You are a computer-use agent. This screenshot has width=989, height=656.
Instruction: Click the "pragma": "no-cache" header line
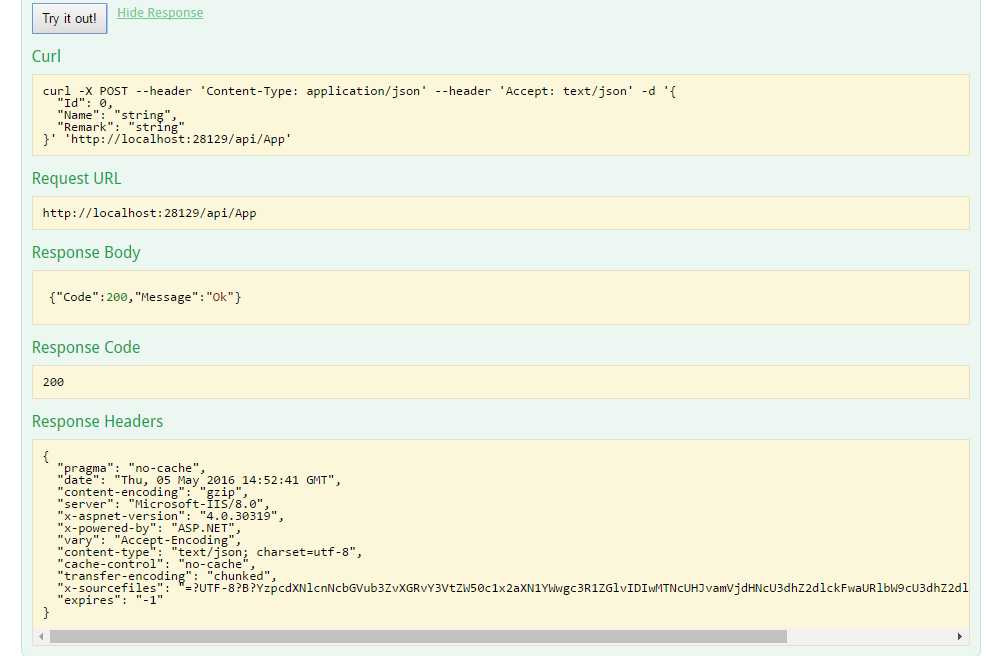131,468
